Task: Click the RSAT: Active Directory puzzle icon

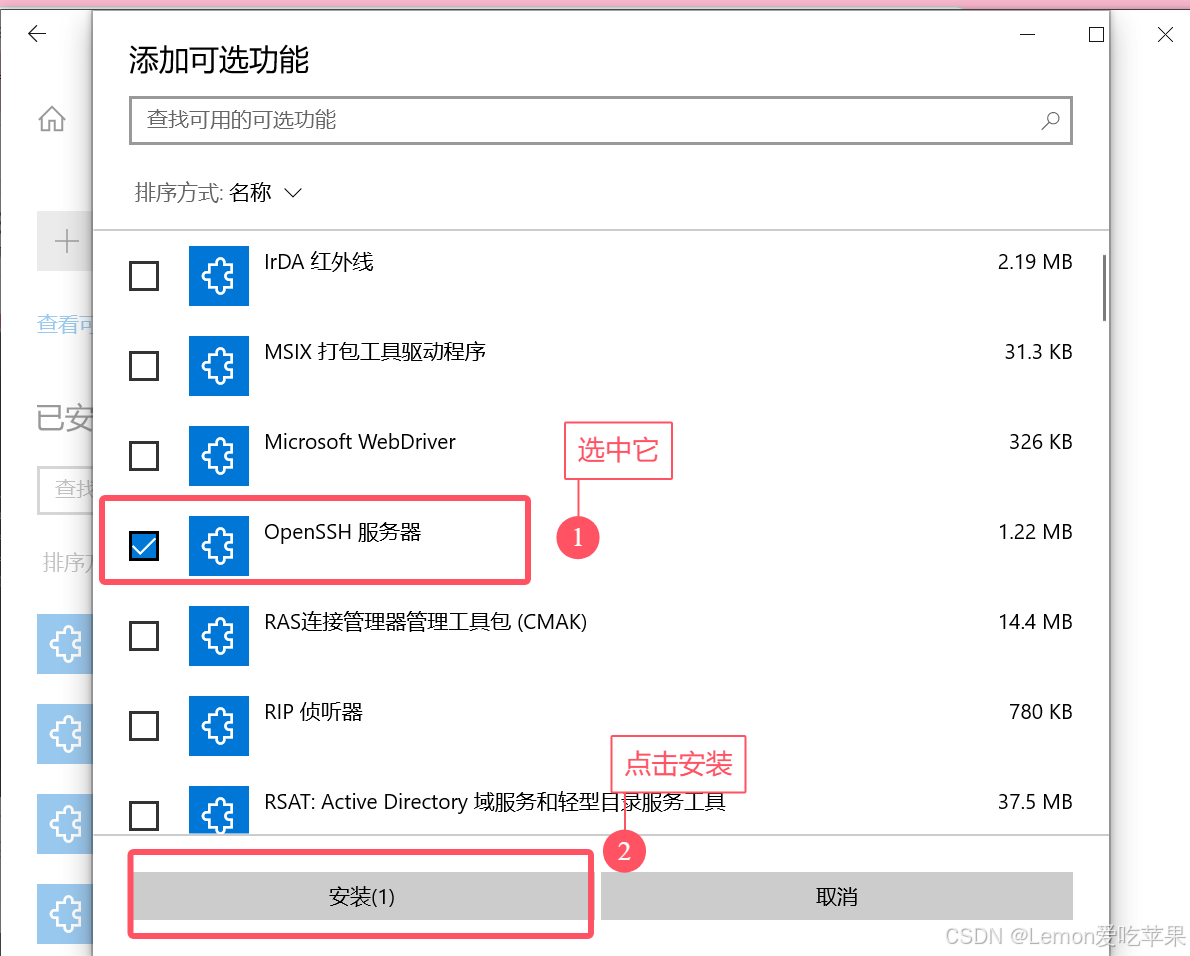Action: pyautogui.click(x=219, y=810)
